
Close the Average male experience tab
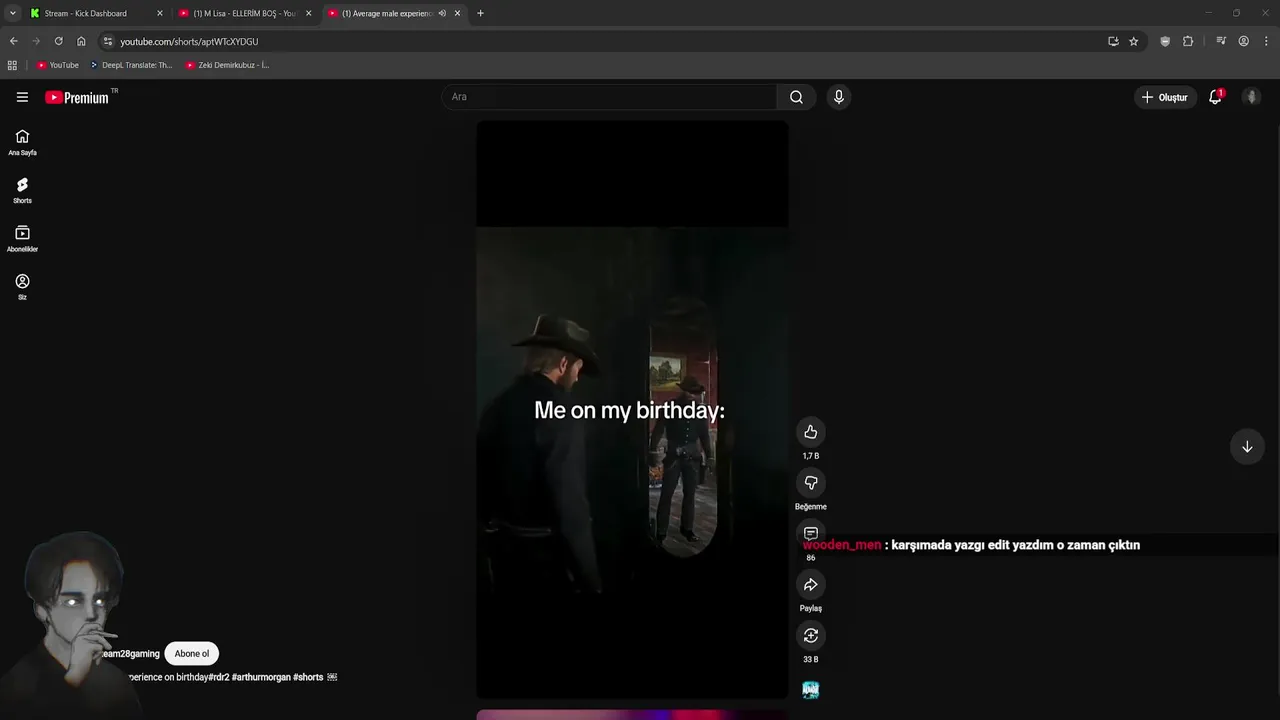pos(457,13)
